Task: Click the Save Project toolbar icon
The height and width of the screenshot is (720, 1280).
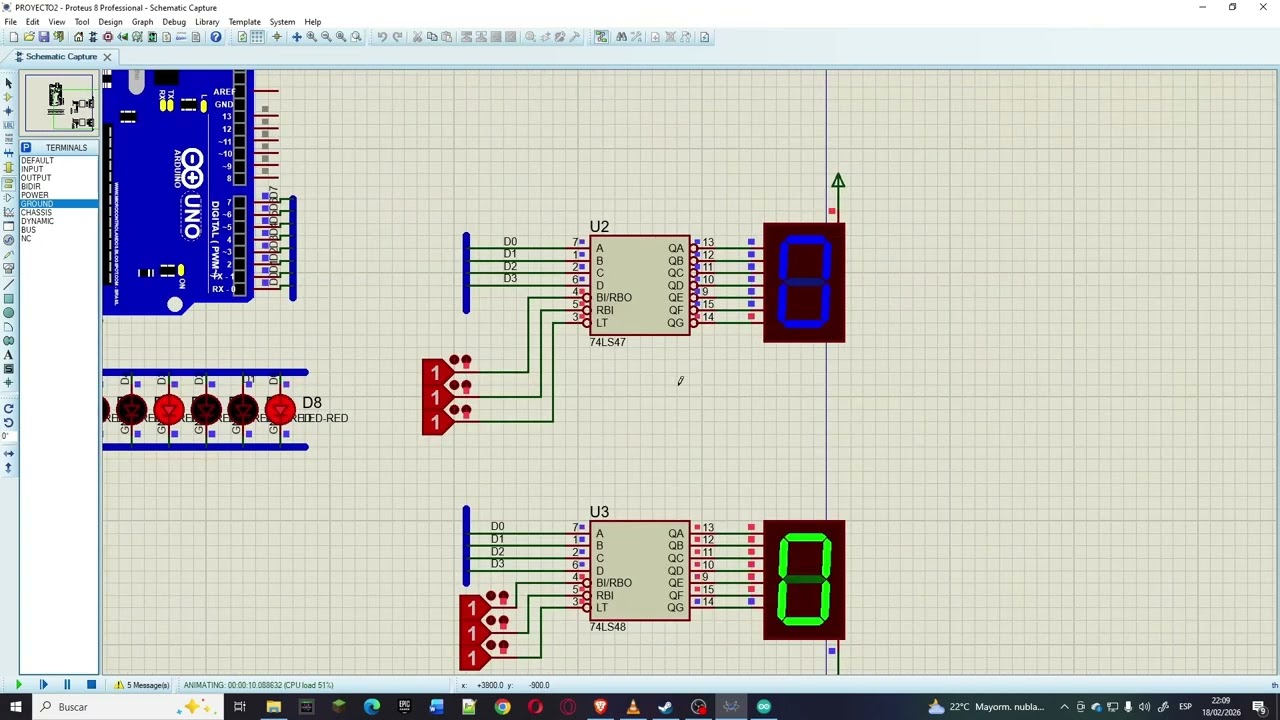Action: tap(43, 37)
